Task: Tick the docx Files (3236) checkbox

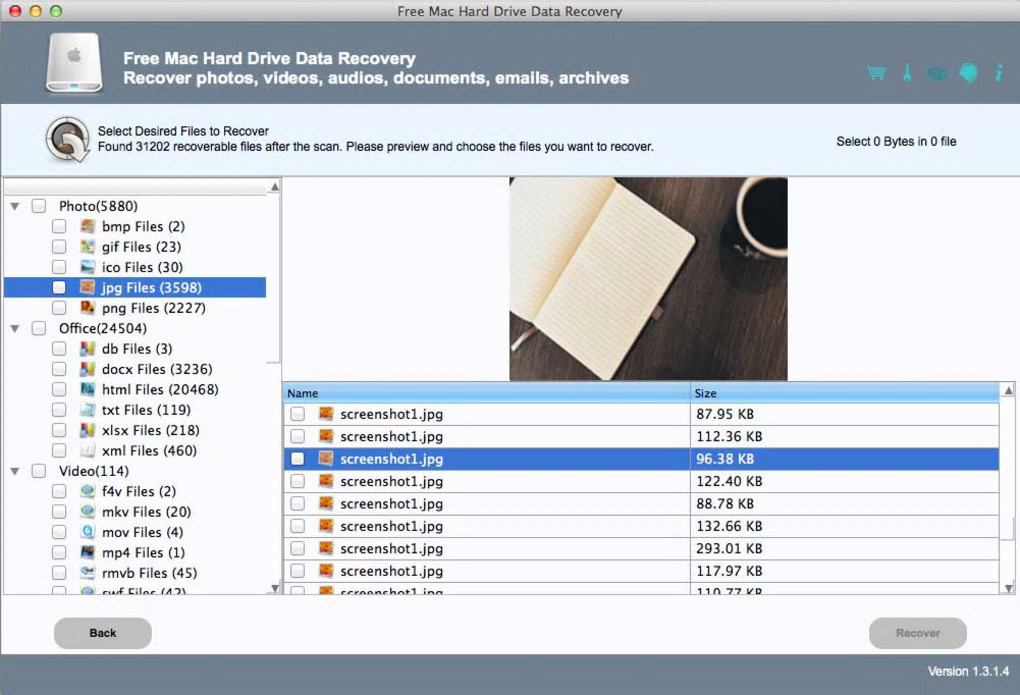Action: tap(59, 369)
